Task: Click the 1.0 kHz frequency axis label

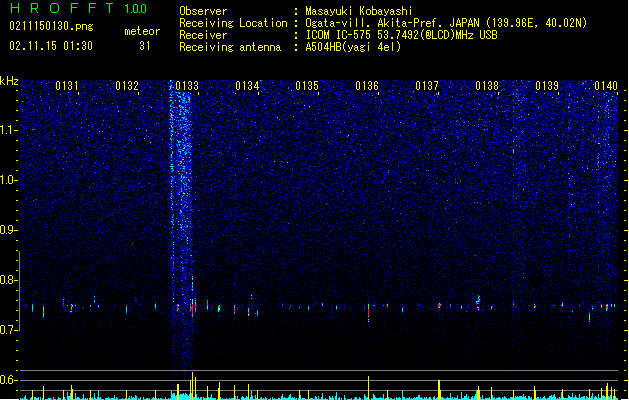Action: pyautogui.click(x=9, y=180)
